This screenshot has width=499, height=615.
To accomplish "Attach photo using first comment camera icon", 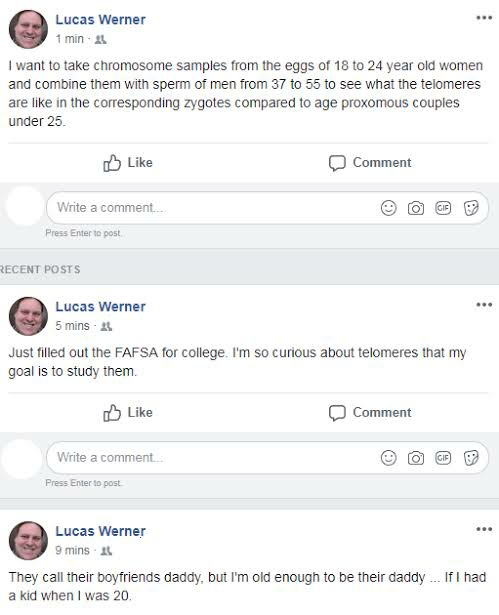I will click(416, 208).
